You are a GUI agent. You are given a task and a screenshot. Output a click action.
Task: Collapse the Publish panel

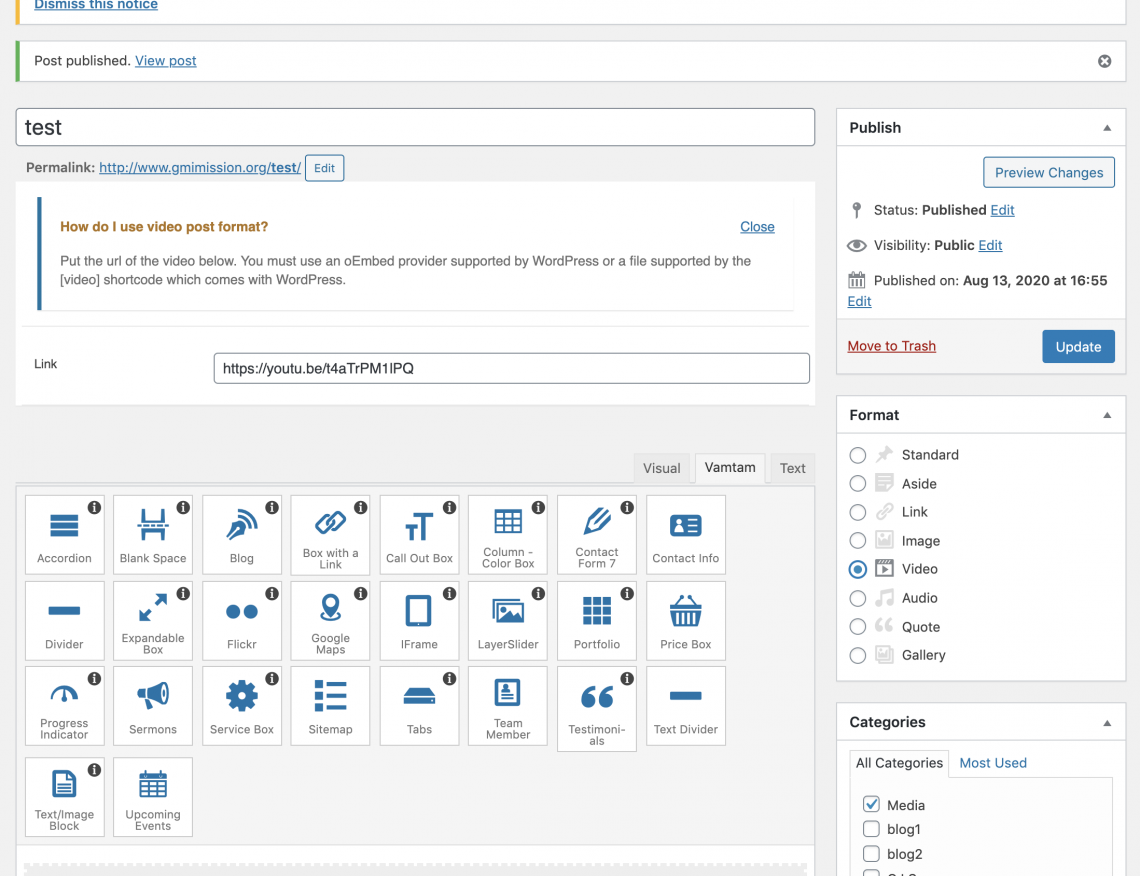1107,128
